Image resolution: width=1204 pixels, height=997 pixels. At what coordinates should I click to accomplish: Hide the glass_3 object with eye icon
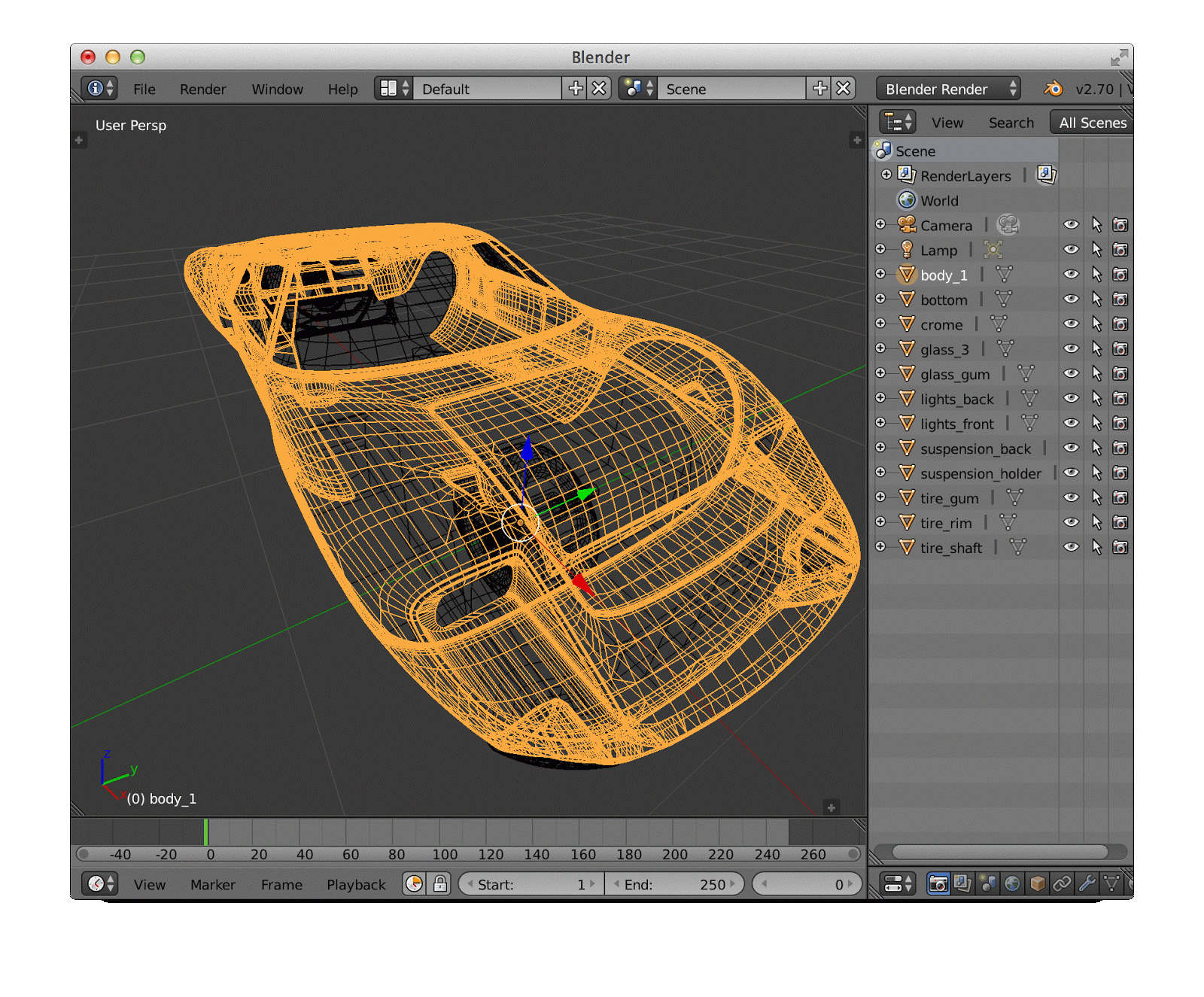coord(1071,349)
